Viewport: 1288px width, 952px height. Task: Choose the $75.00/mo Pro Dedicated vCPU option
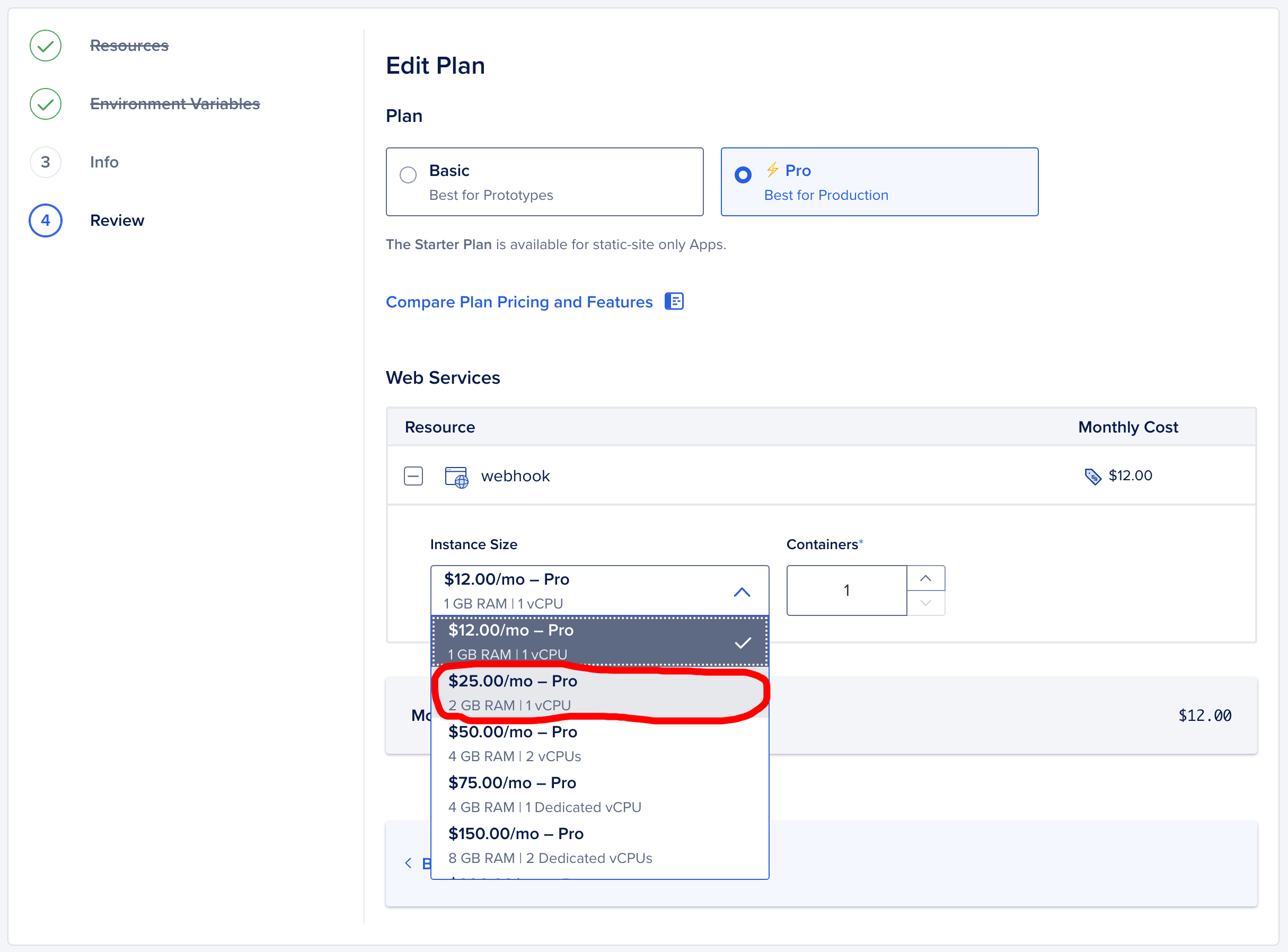(x=599, y=794)
